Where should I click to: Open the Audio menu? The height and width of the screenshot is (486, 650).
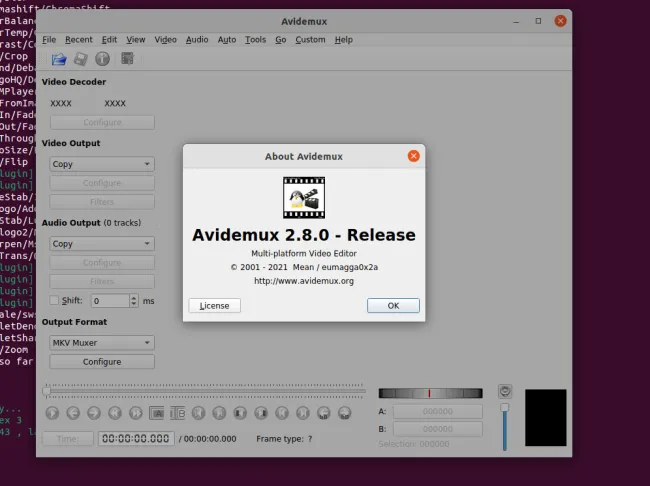point(197,39)
